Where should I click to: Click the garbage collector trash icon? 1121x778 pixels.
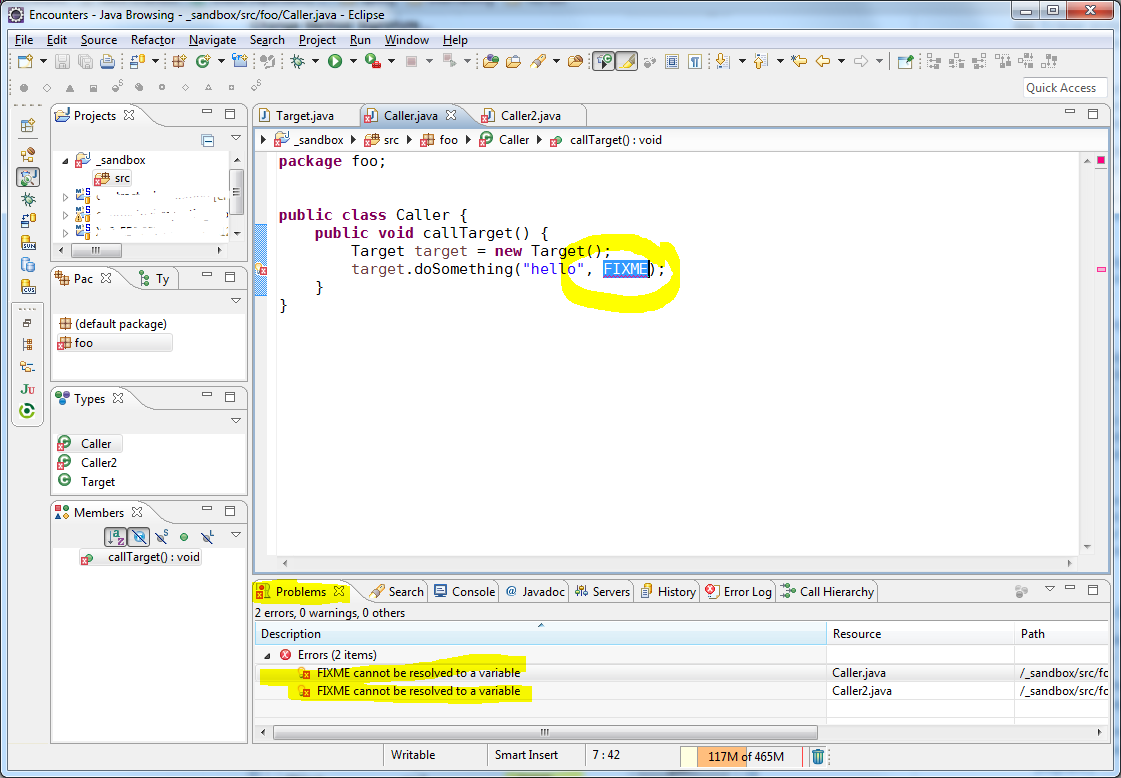point(818,756)
